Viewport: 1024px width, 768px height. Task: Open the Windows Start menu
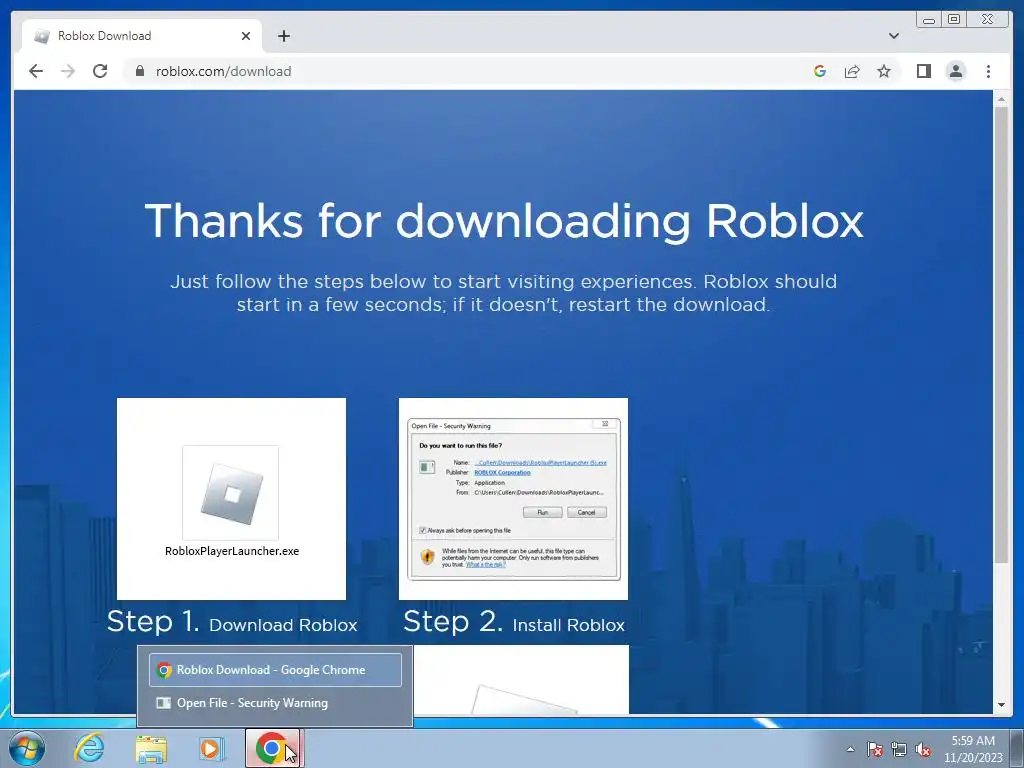[27, 748]
